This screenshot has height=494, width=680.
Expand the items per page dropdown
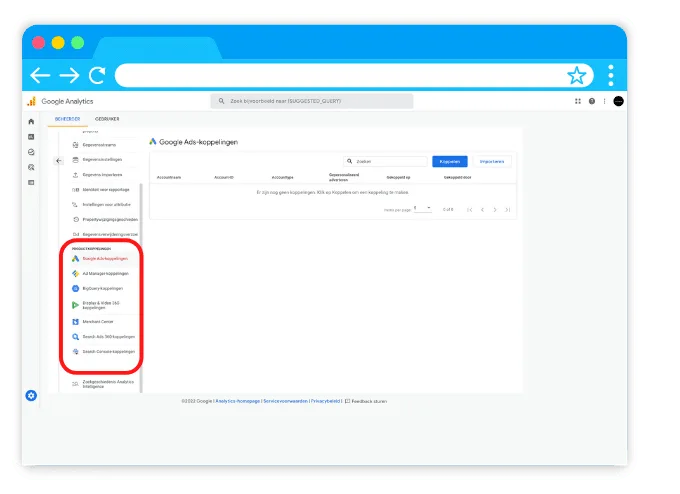[428, 208]
